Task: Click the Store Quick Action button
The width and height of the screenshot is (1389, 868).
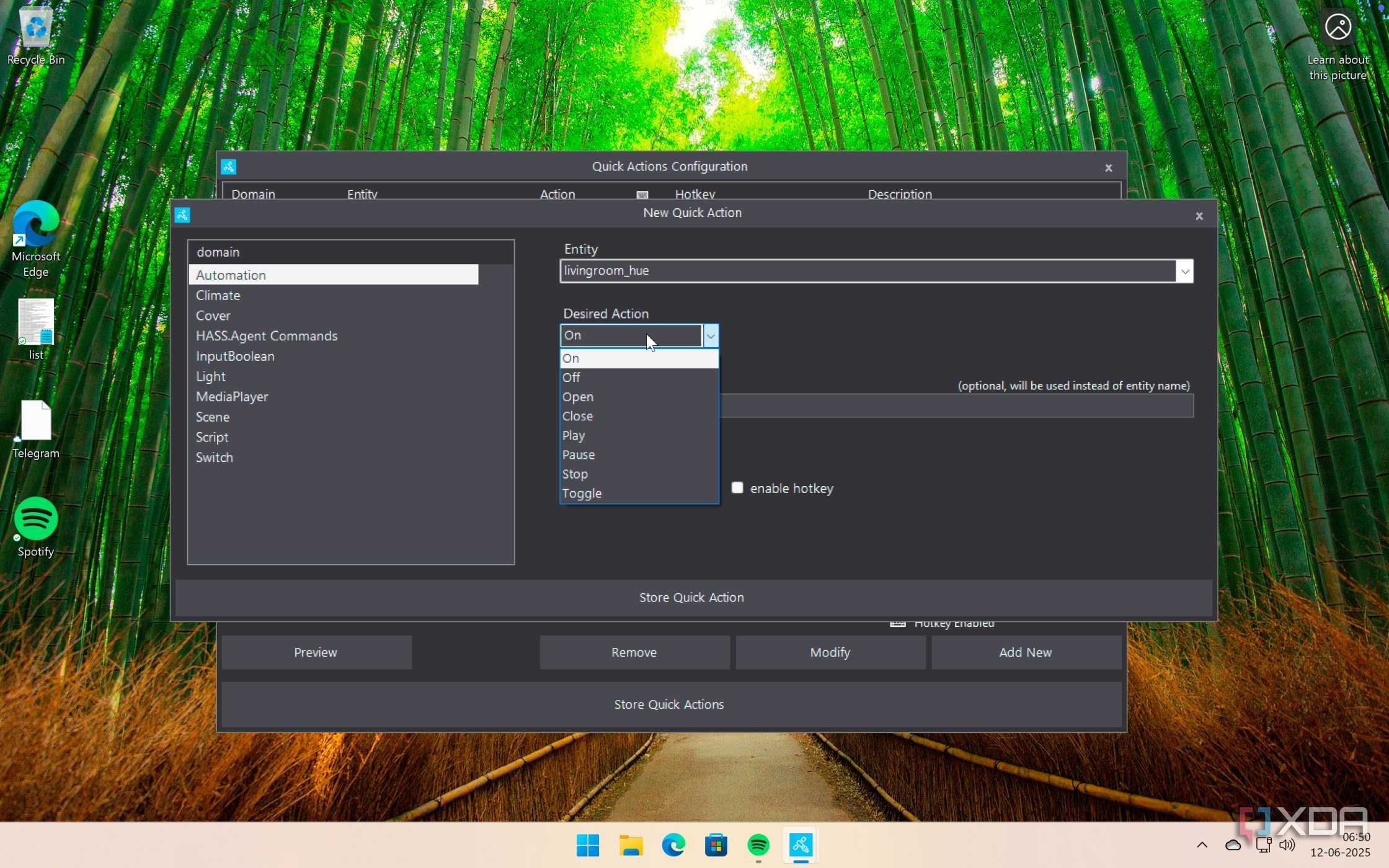Action: point(693,598)
